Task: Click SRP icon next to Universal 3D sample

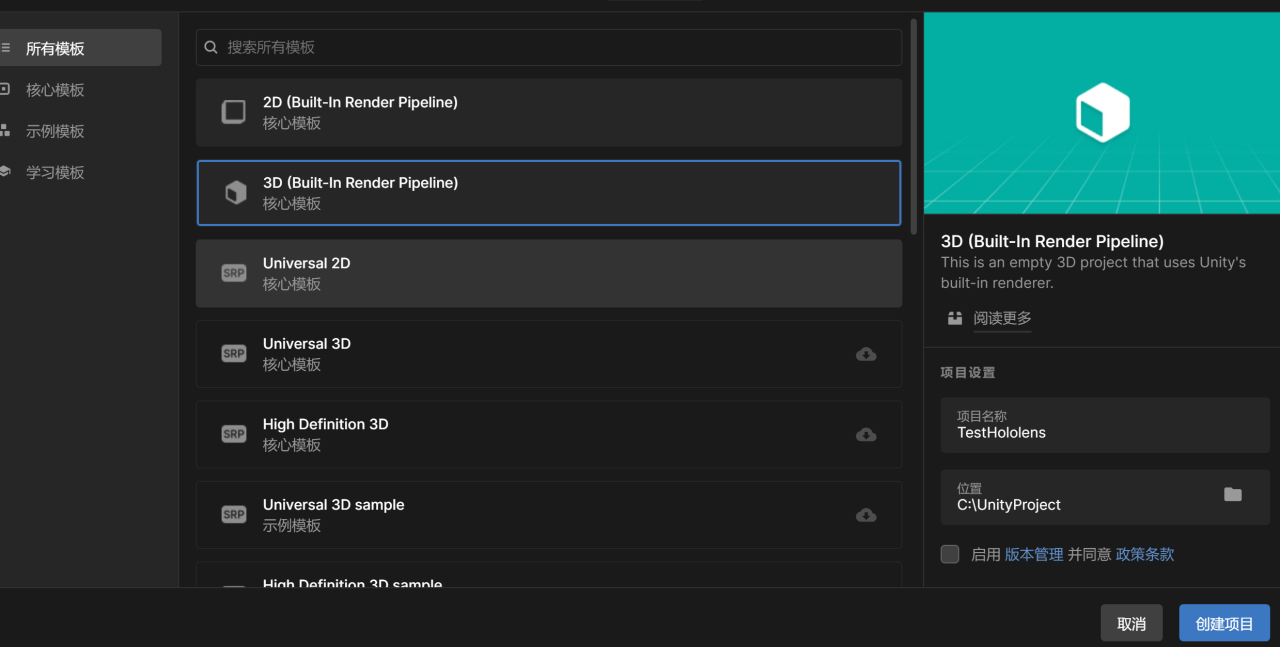Action: point(234,515)
